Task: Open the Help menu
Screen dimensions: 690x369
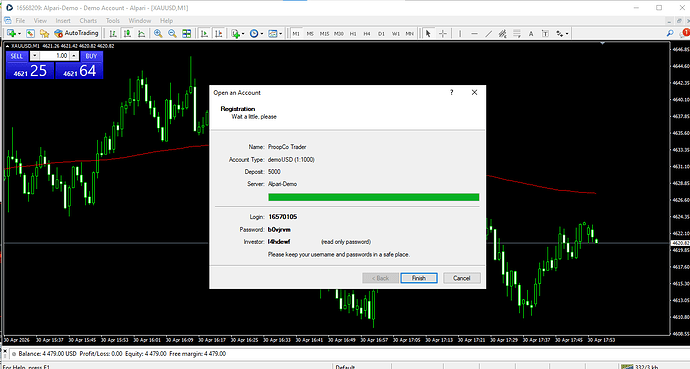Action: point(166,21)
